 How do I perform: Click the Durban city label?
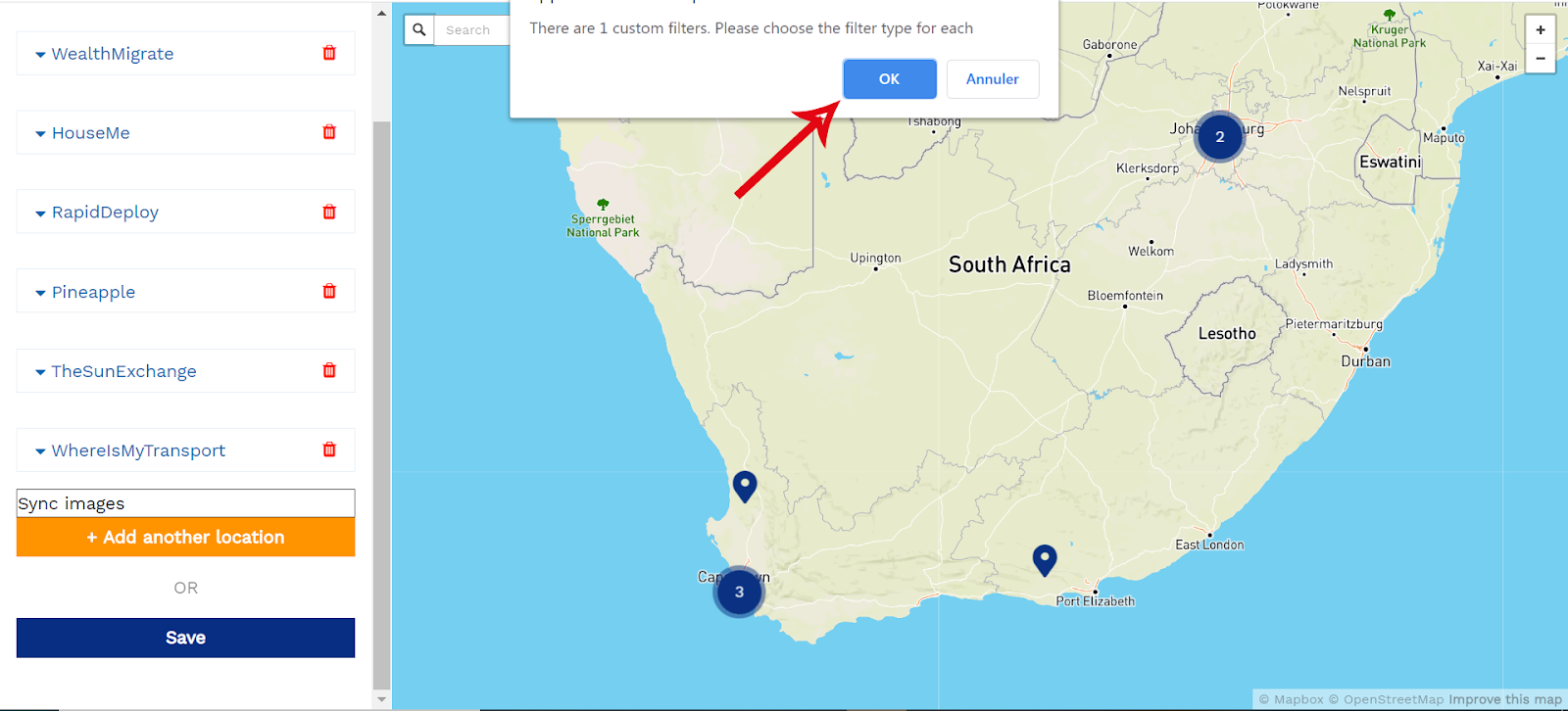point(1365,361)
